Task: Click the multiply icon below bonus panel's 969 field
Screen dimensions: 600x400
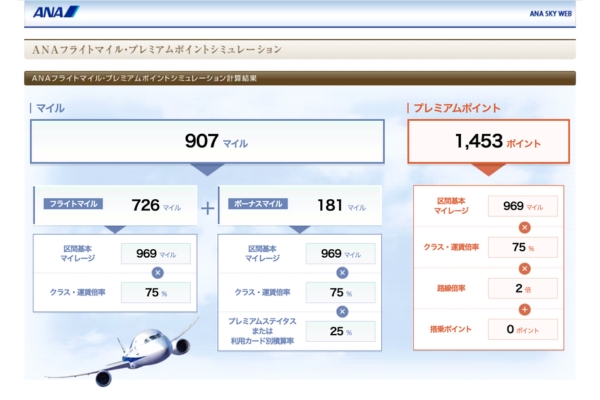Action: pyautogui.click(x=342, y=272)
